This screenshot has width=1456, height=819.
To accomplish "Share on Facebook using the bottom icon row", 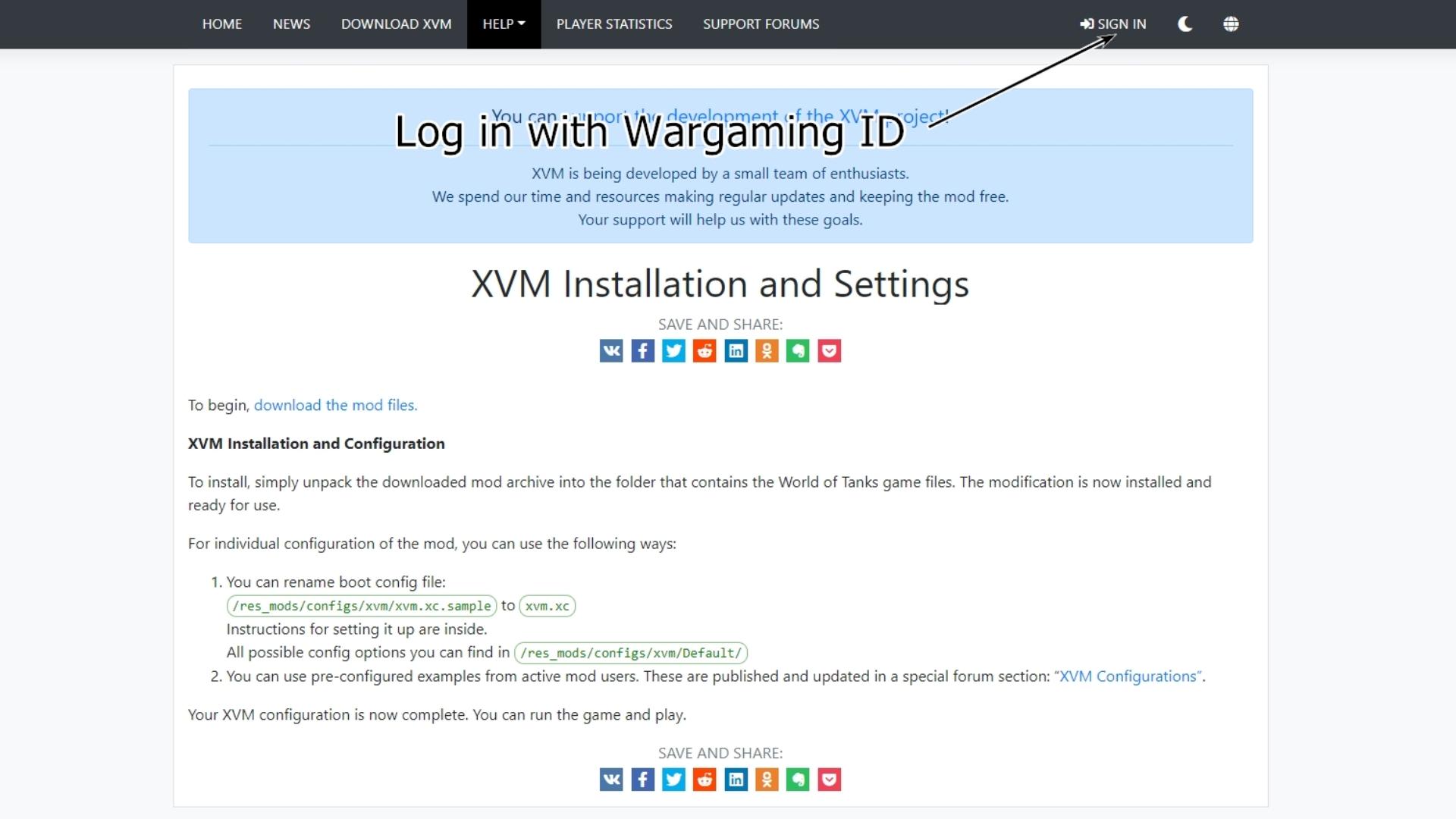I will point(642,780).
